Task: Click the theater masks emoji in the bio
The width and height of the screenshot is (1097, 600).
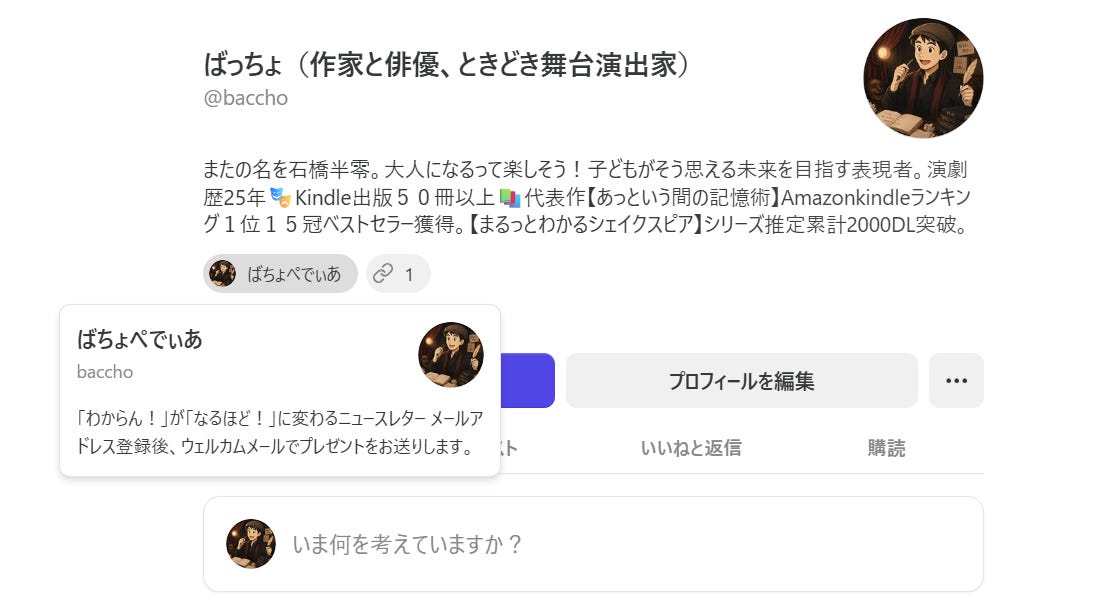Action: (x=280, y=197)
